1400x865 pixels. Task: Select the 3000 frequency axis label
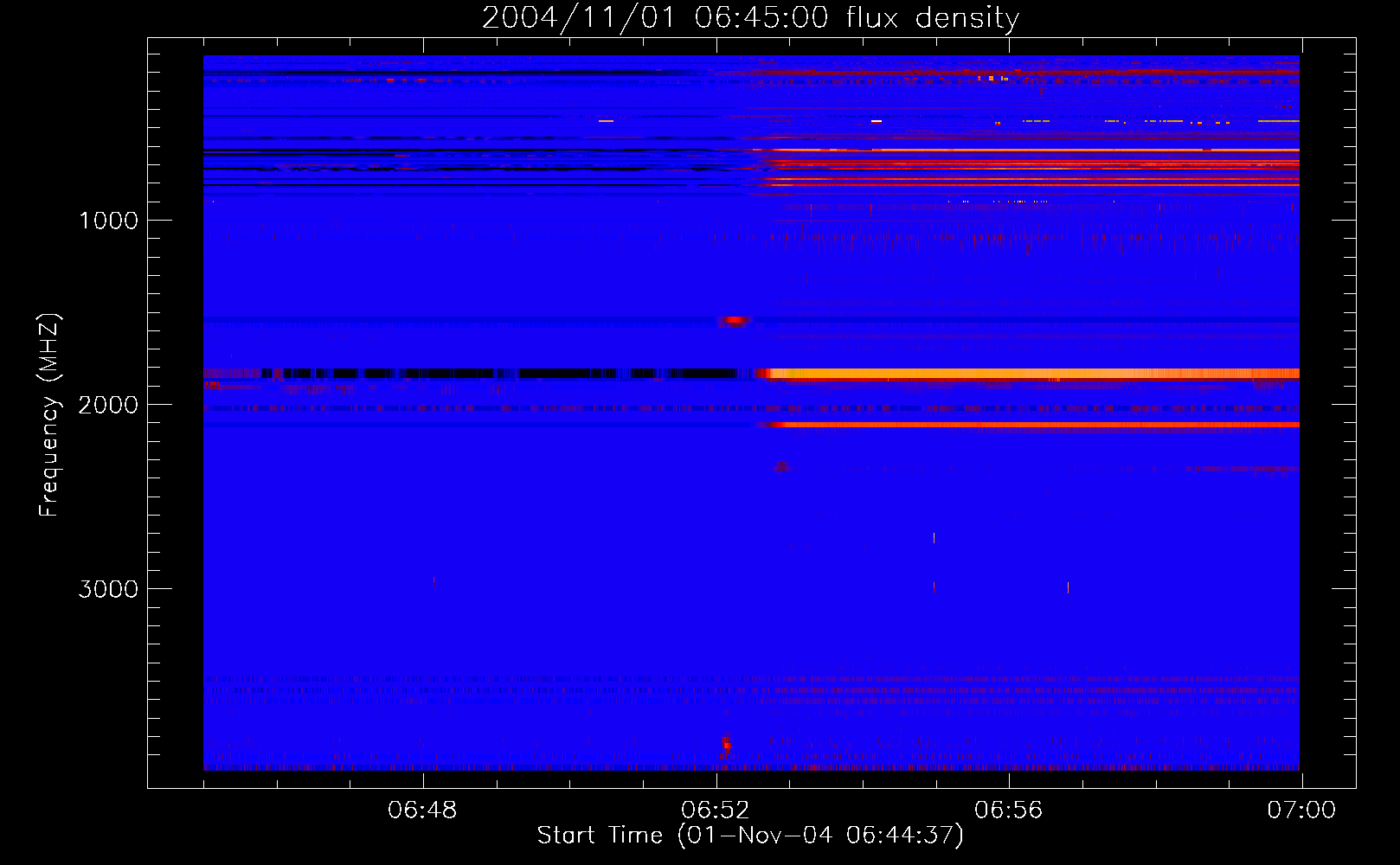tap(108, 589)
